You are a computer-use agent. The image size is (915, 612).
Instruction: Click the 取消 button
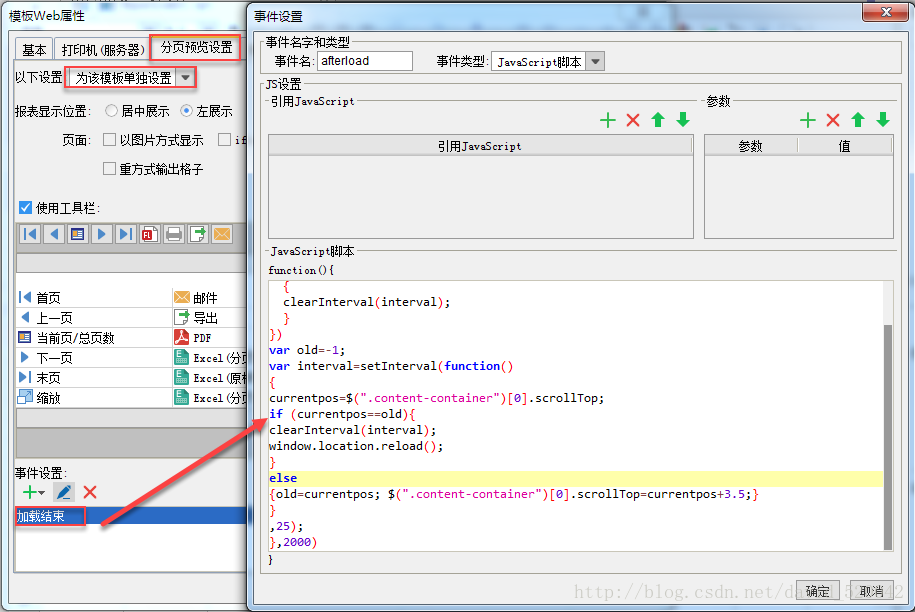click(872, 591)
